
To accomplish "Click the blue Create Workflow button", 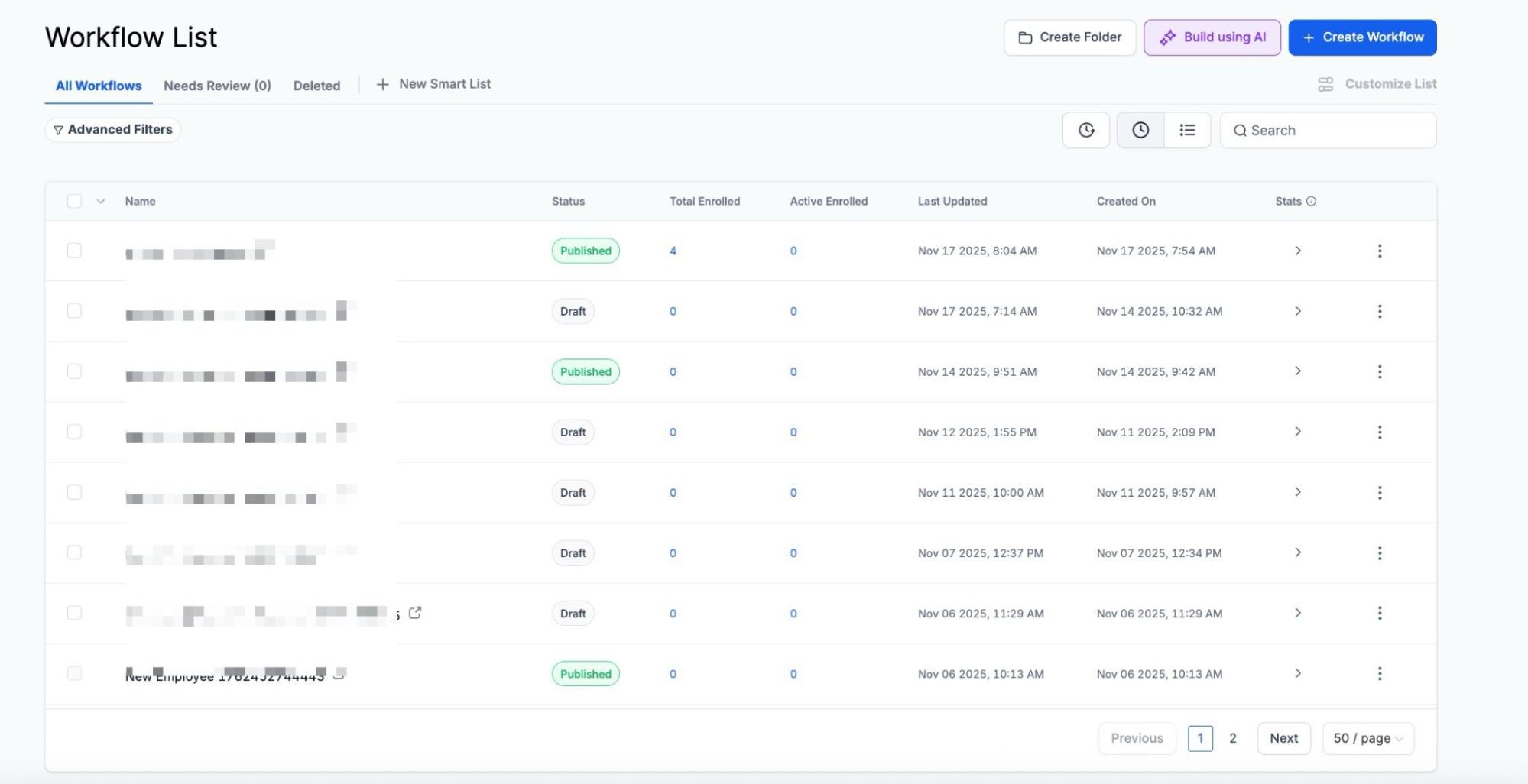I will (x=1362, y=37).
